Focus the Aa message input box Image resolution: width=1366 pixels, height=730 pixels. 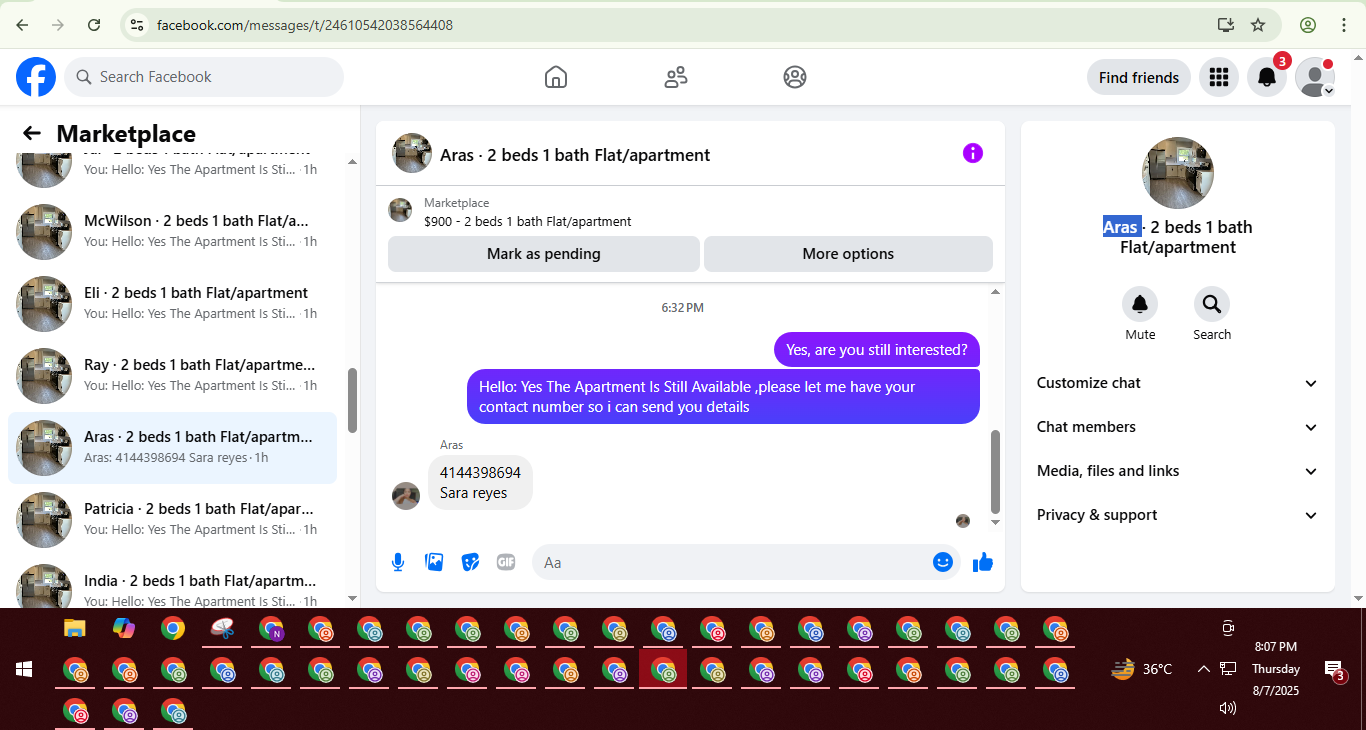pyautogui.click(x=746, y=562)
